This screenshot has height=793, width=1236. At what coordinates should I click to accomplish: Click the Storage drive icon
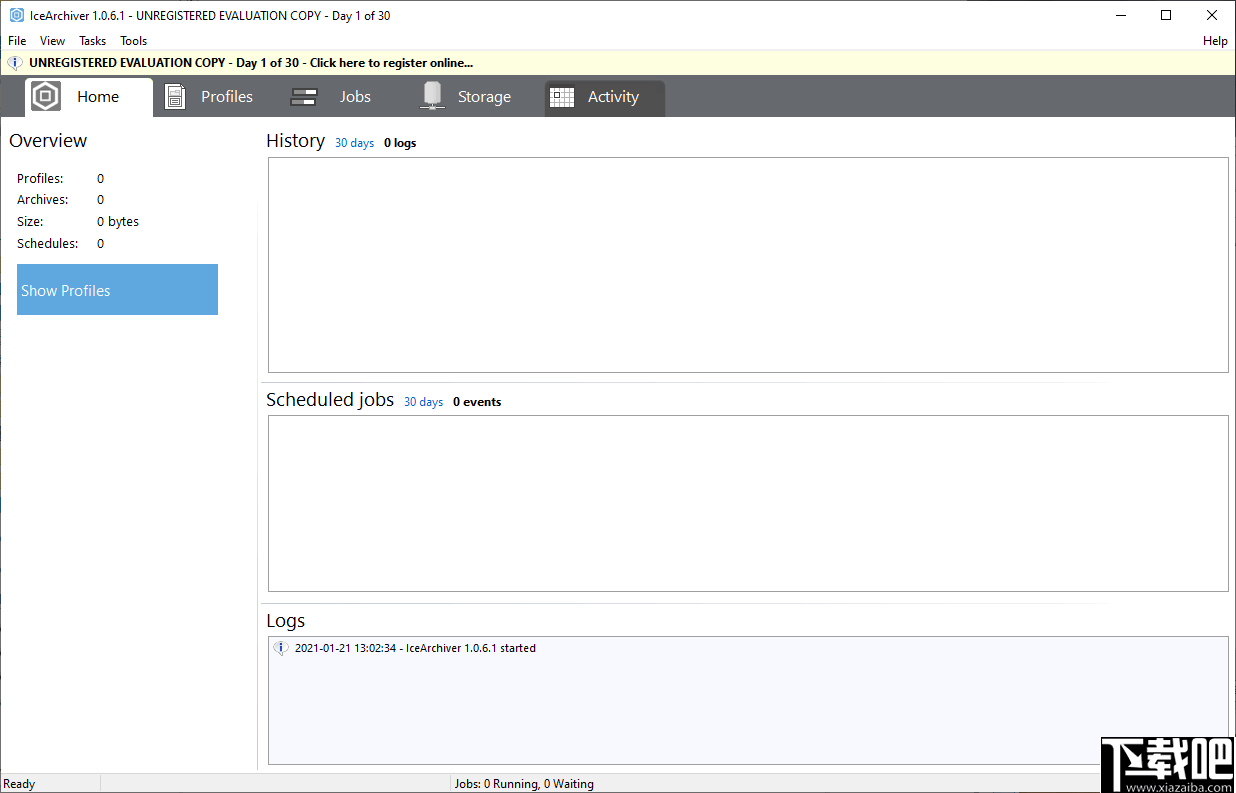click(432, 96)
